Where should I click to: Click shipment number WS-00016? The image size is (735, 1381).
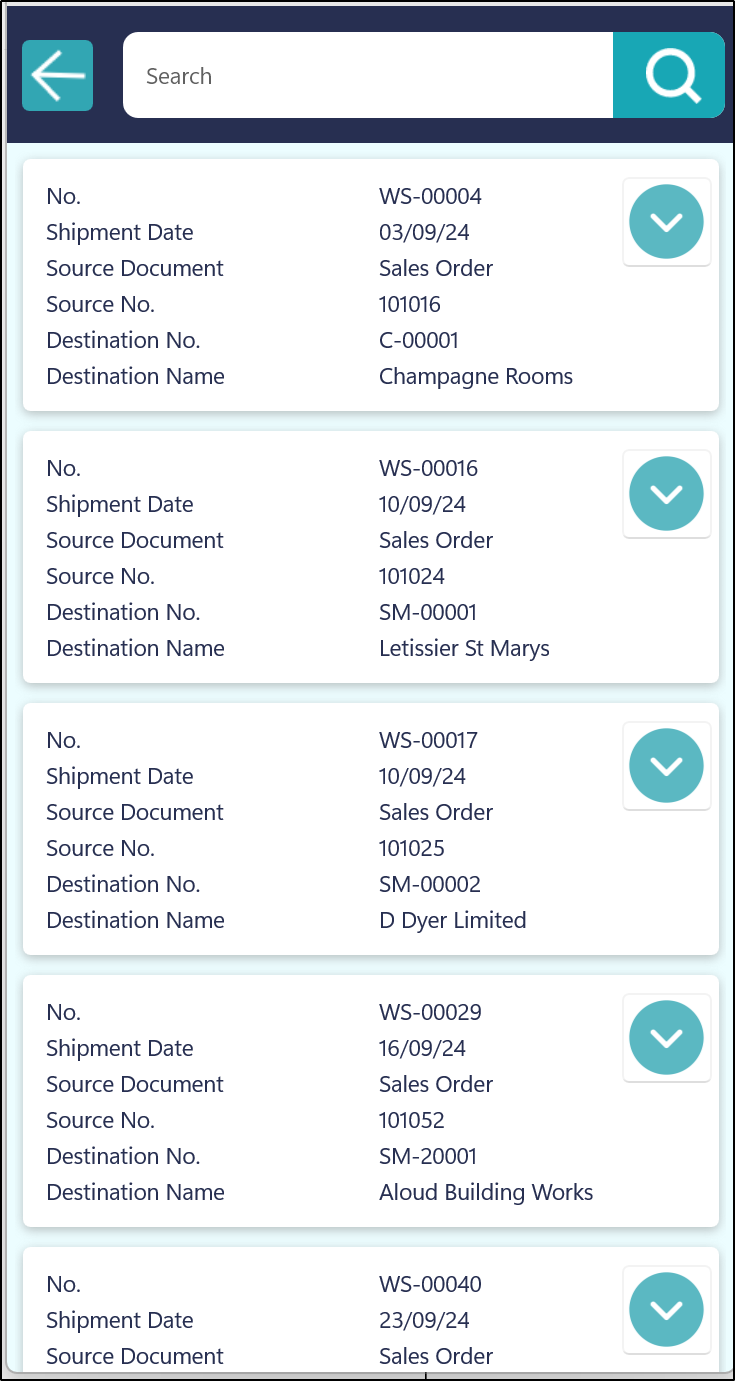428,469
